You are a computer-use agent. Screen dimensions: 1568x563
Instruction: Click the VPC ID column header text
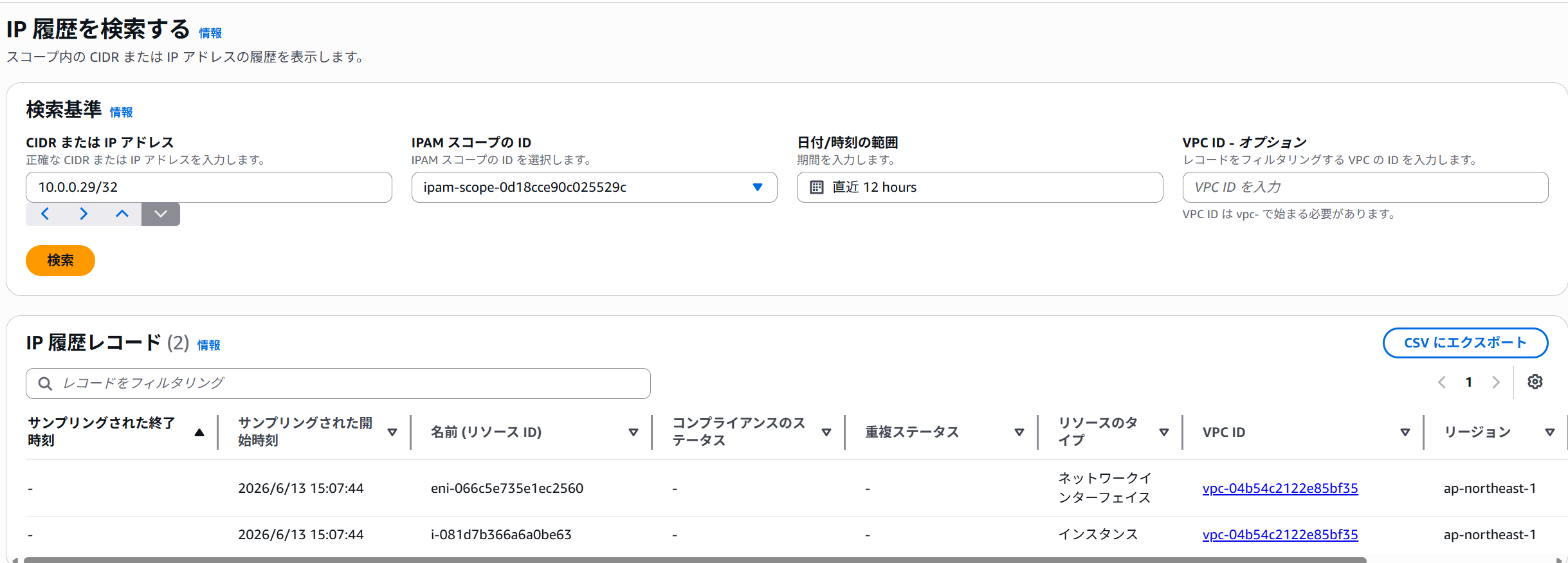click(x=1224, y=432)
